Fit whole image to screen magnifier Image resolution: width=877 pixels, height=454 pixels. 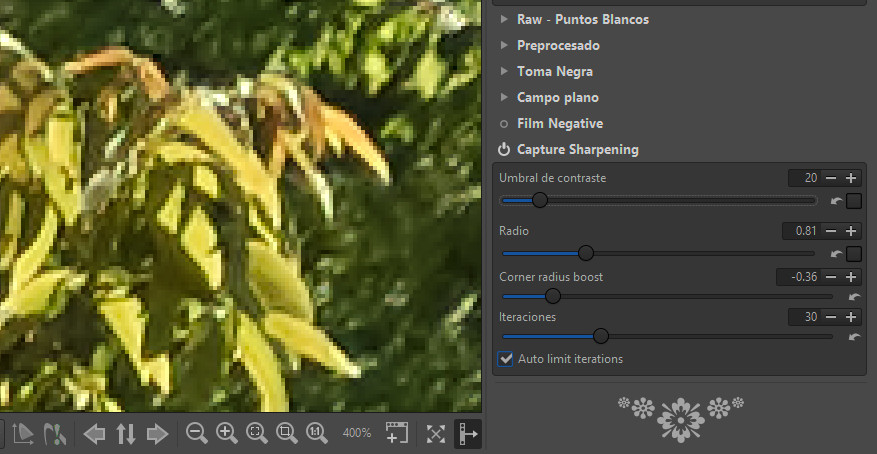(256, 433)
